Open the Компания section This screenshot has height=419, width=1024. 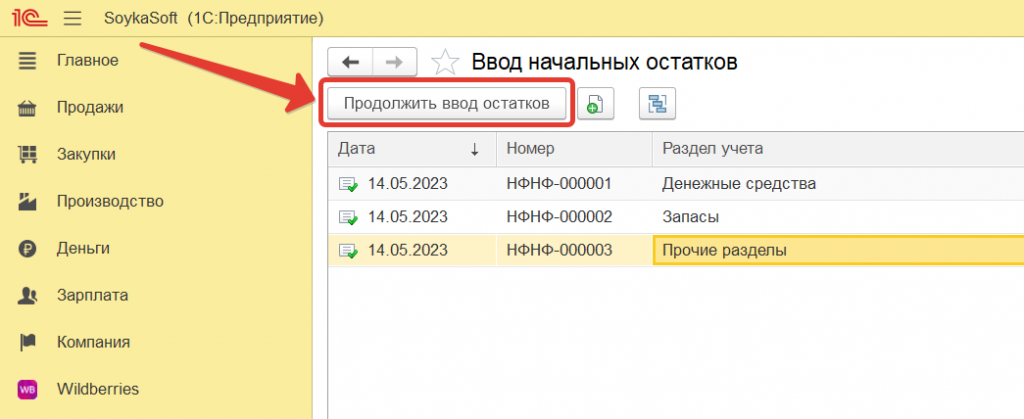pyautogui.click(x=93, y=342)
